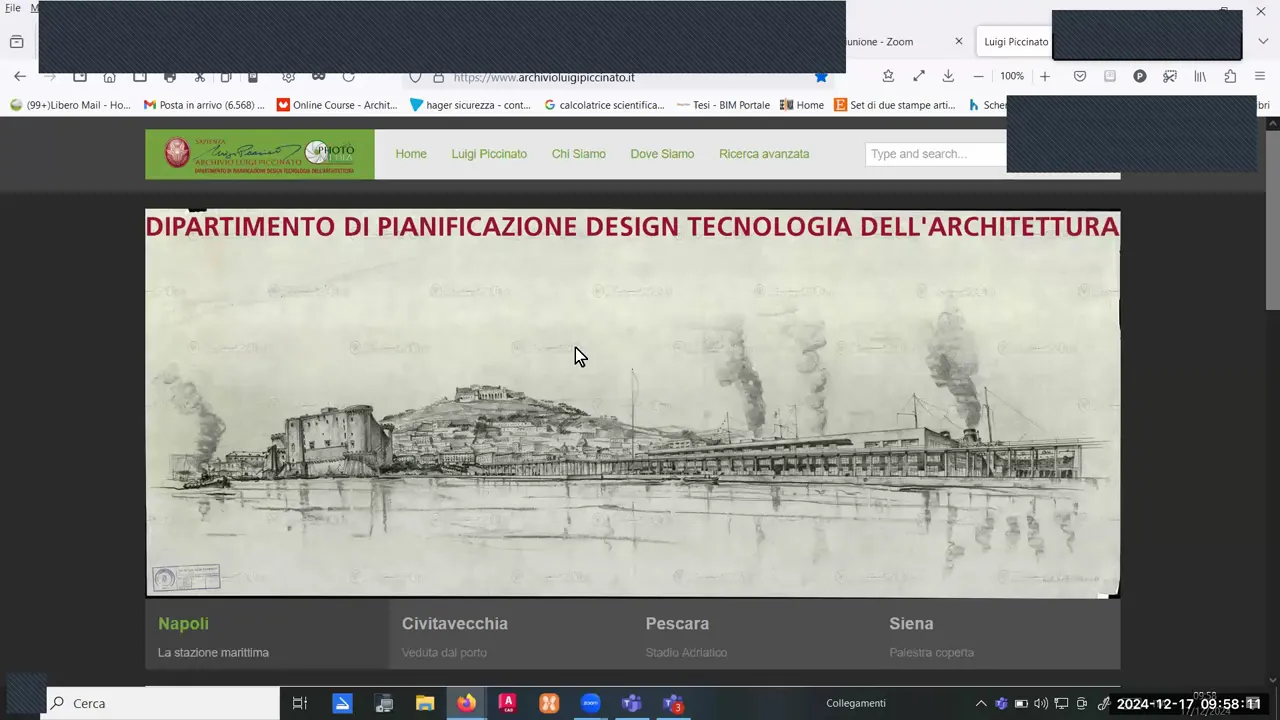Switch to Firefox on the taskbar
The image size is (1280, 720).
466,703
